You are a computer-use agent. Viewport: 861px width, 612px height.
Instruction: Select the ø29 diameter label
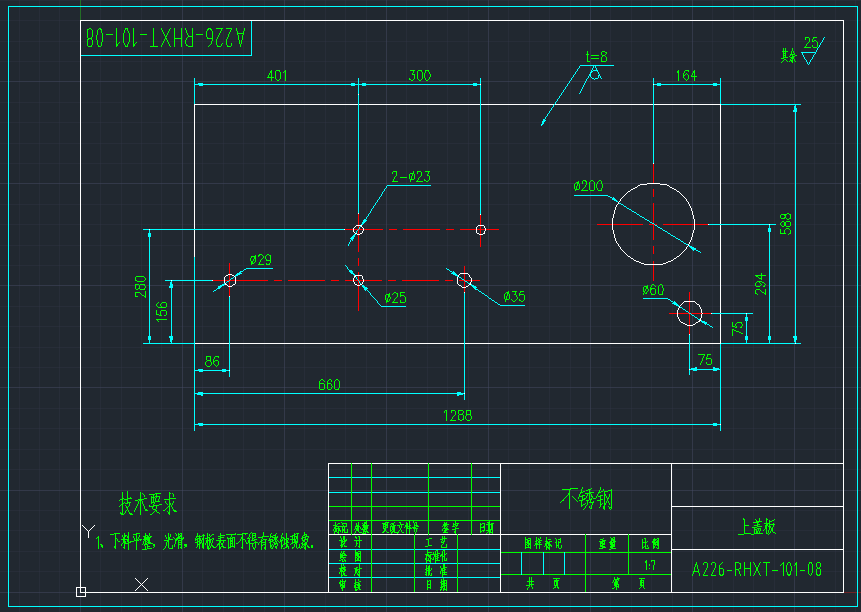tap(260, 260)
